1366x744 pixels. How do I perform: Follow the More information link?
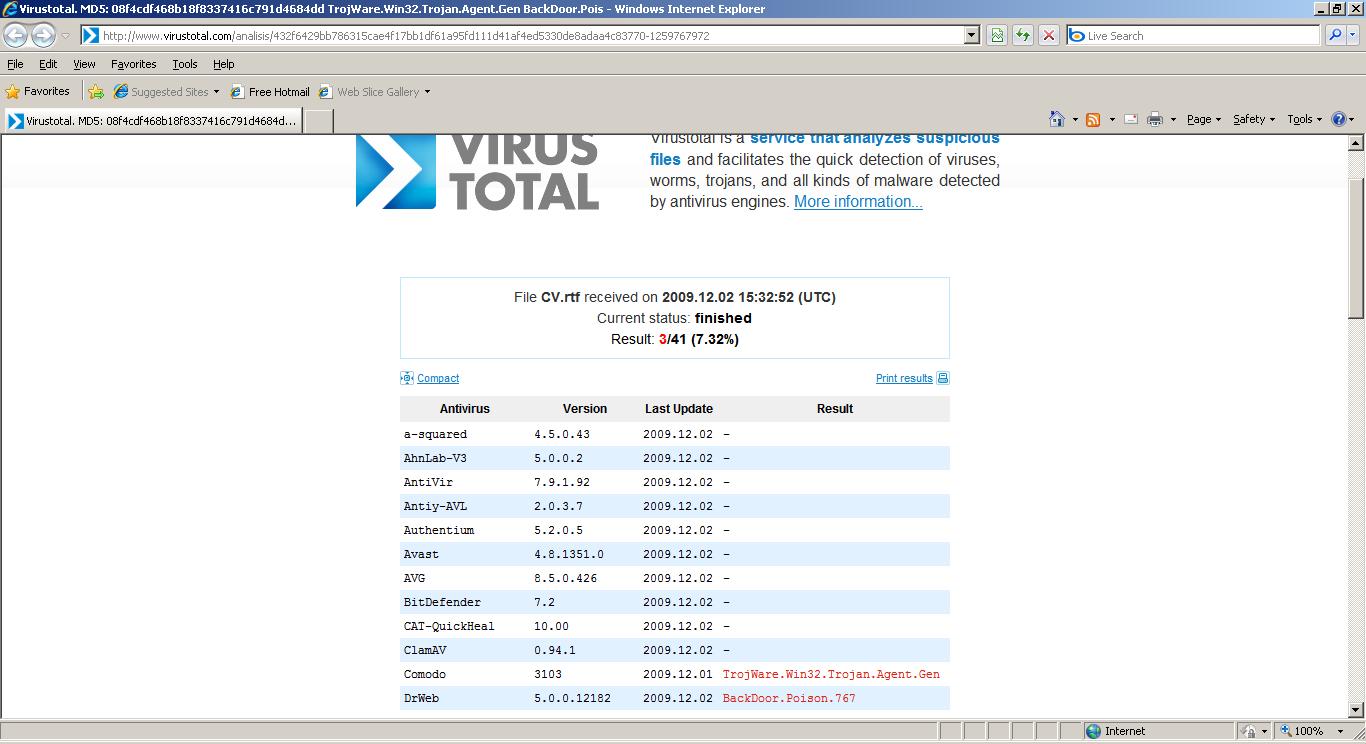point(858,202)
